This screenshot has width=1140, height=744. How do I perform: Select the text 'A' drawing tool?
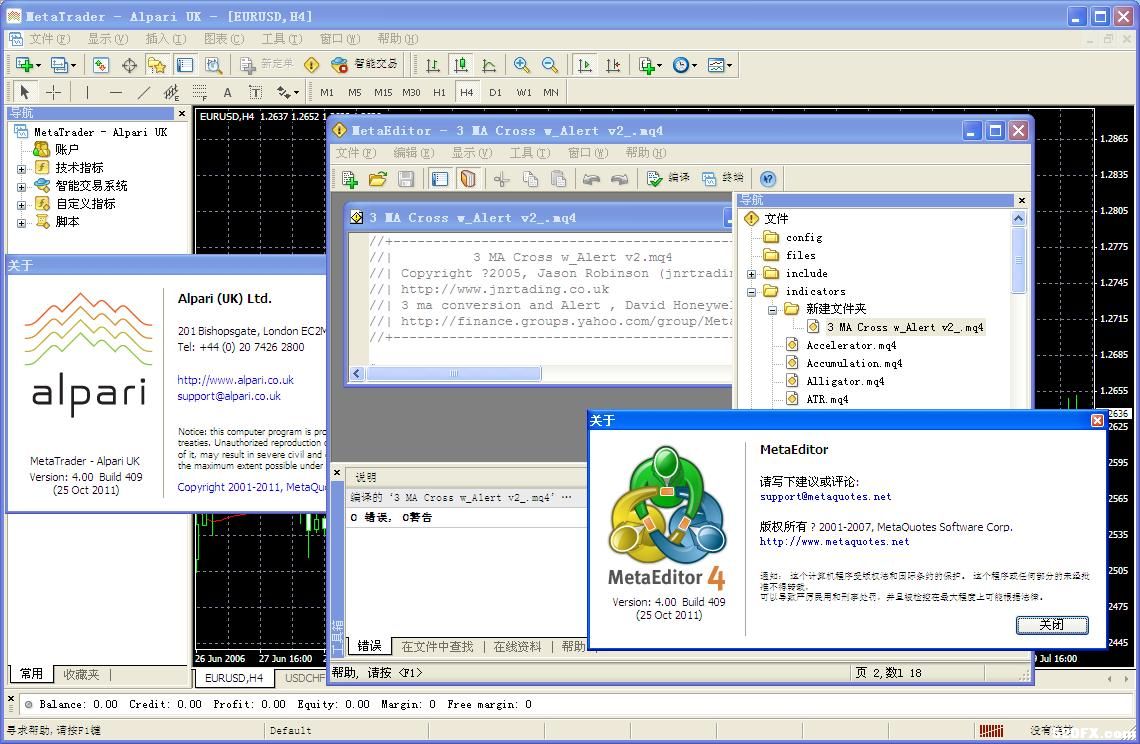(228, 92)
